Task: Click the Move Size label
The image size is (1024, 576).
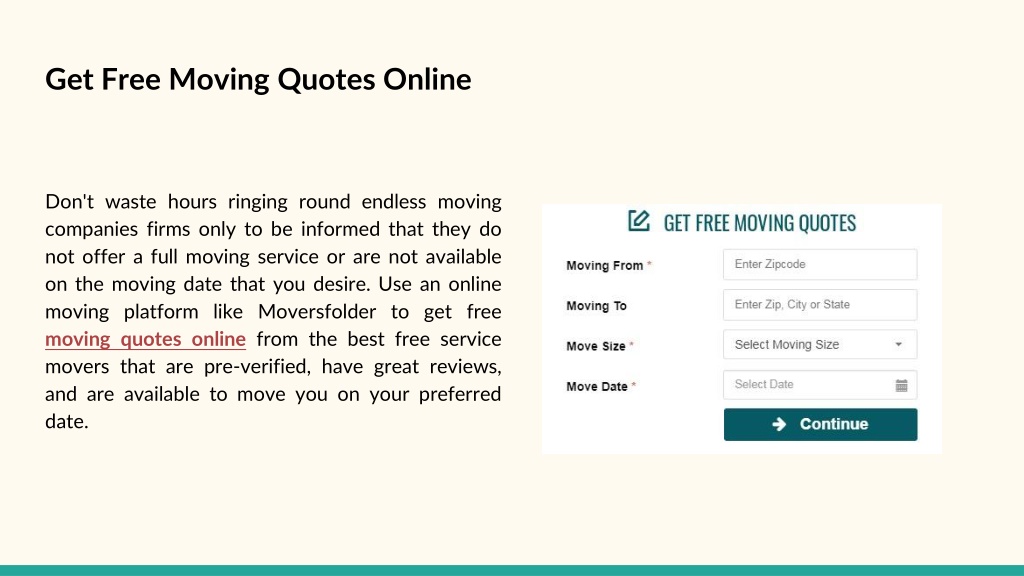Action: click(x=596, y=346)
